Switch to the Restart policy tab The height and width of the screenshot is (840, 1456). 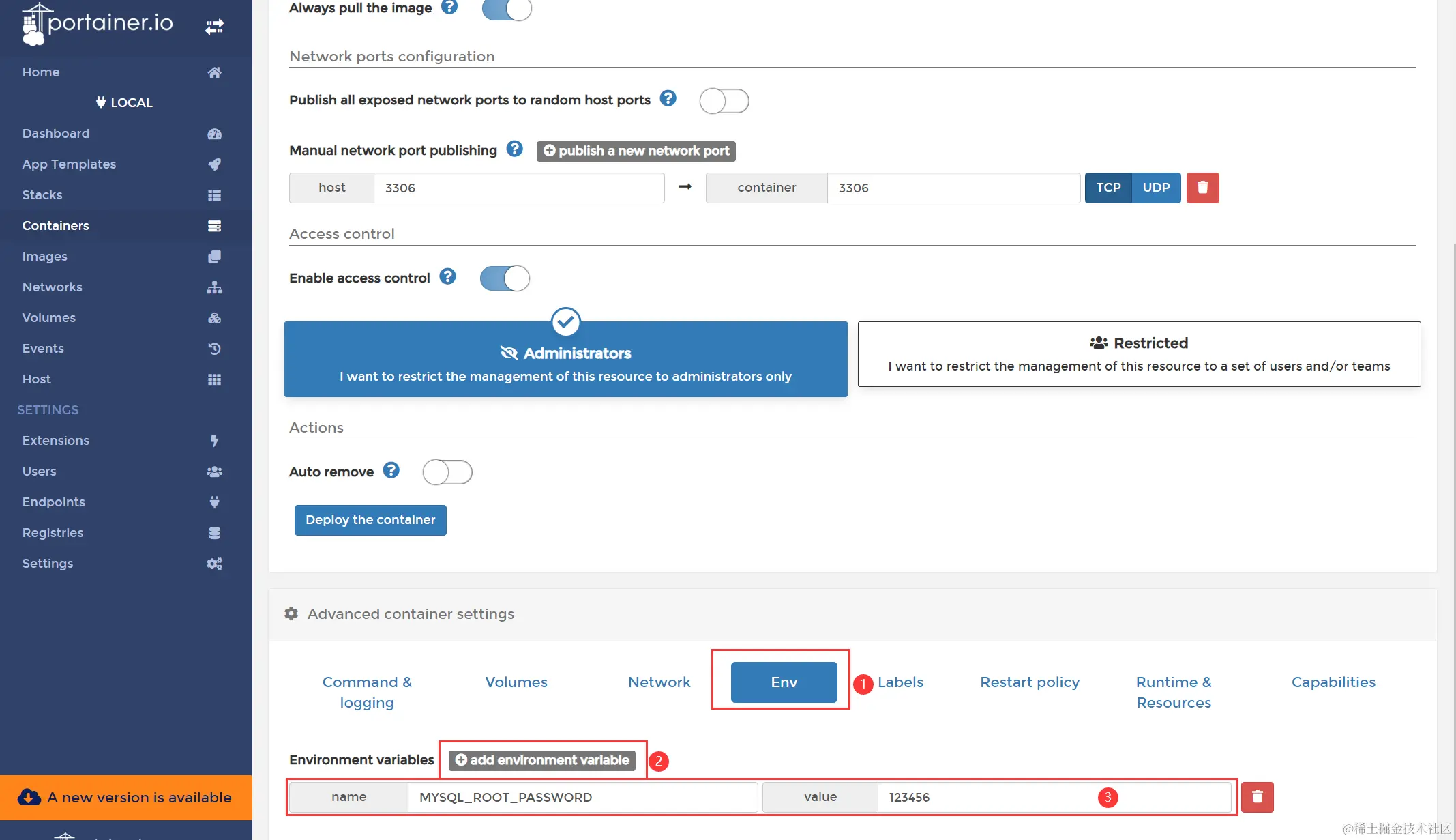tap(1029, 682)
